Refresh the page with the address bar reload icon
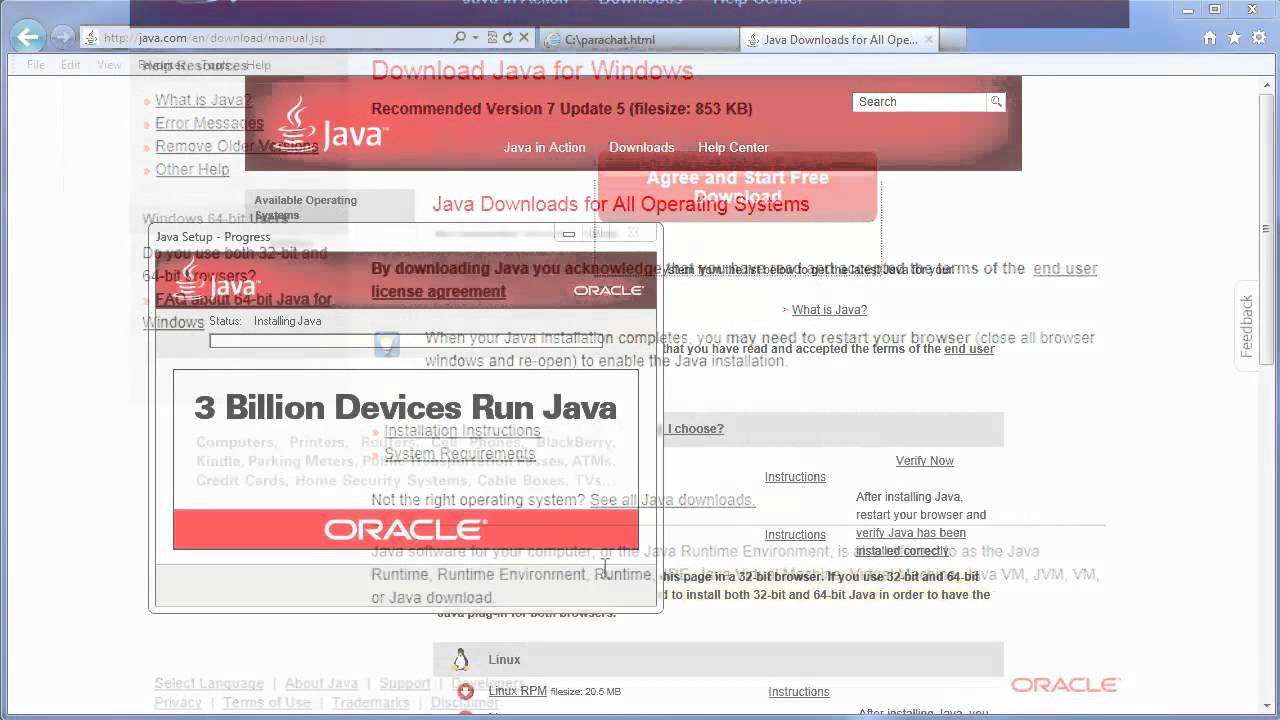This screenshot has height=720, width=1280. point(508,38)
